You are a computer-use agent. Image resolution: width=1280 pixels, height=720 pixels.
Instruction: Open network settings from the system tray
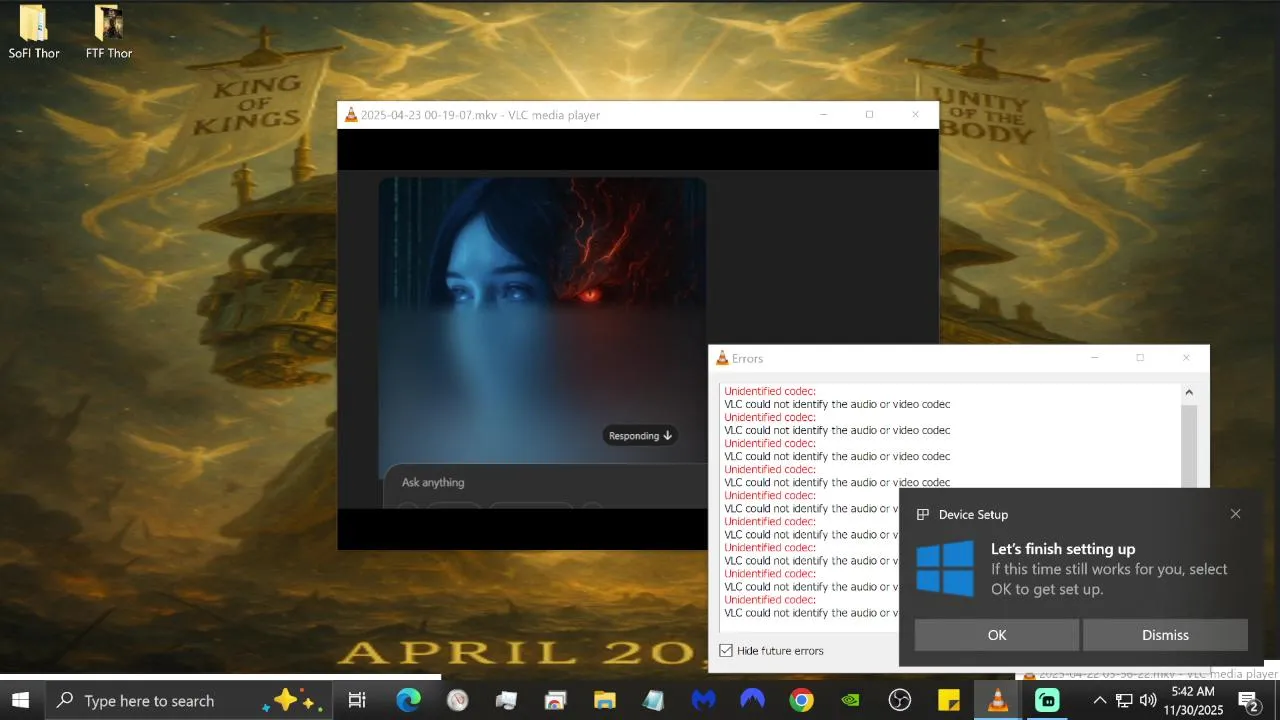pos(1124,701)
